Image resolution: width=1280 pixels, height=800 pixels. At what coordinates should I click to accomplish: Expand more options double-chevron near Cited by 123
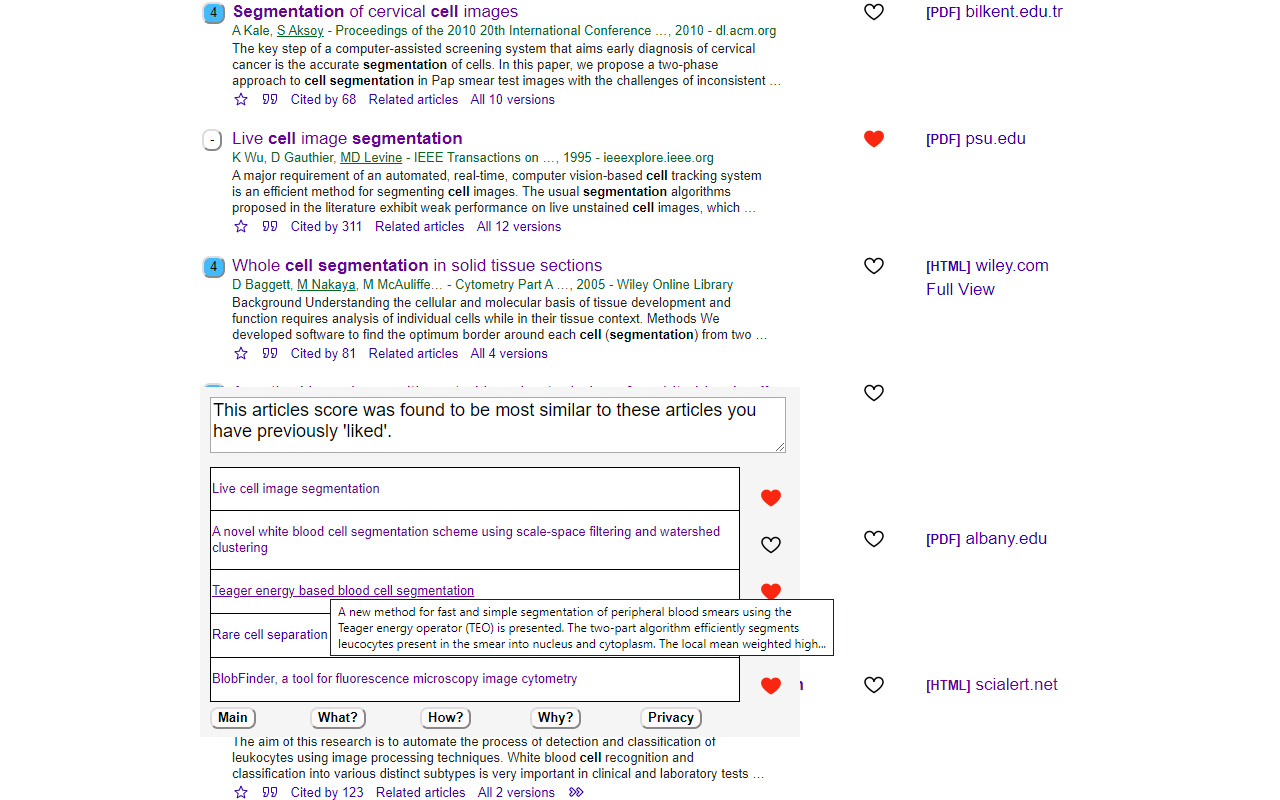tap(576, 793)
